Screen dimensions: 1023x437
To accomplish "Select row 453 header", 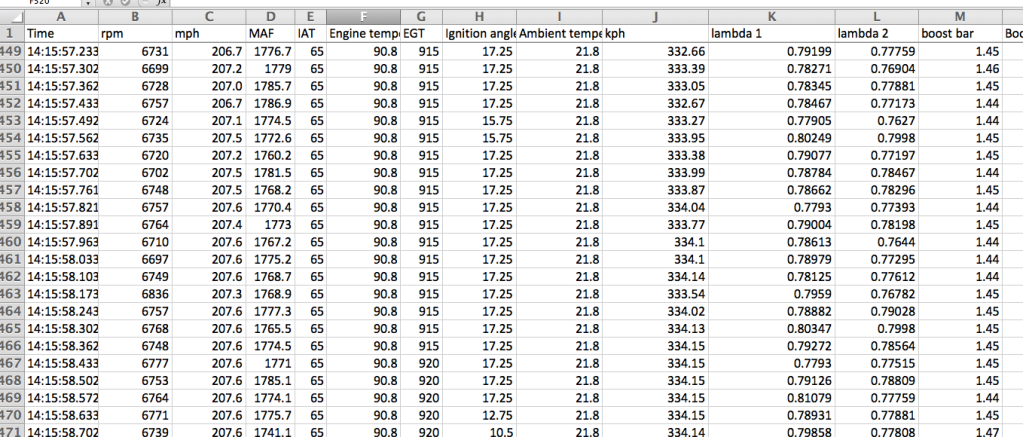I will pos(12,121).
